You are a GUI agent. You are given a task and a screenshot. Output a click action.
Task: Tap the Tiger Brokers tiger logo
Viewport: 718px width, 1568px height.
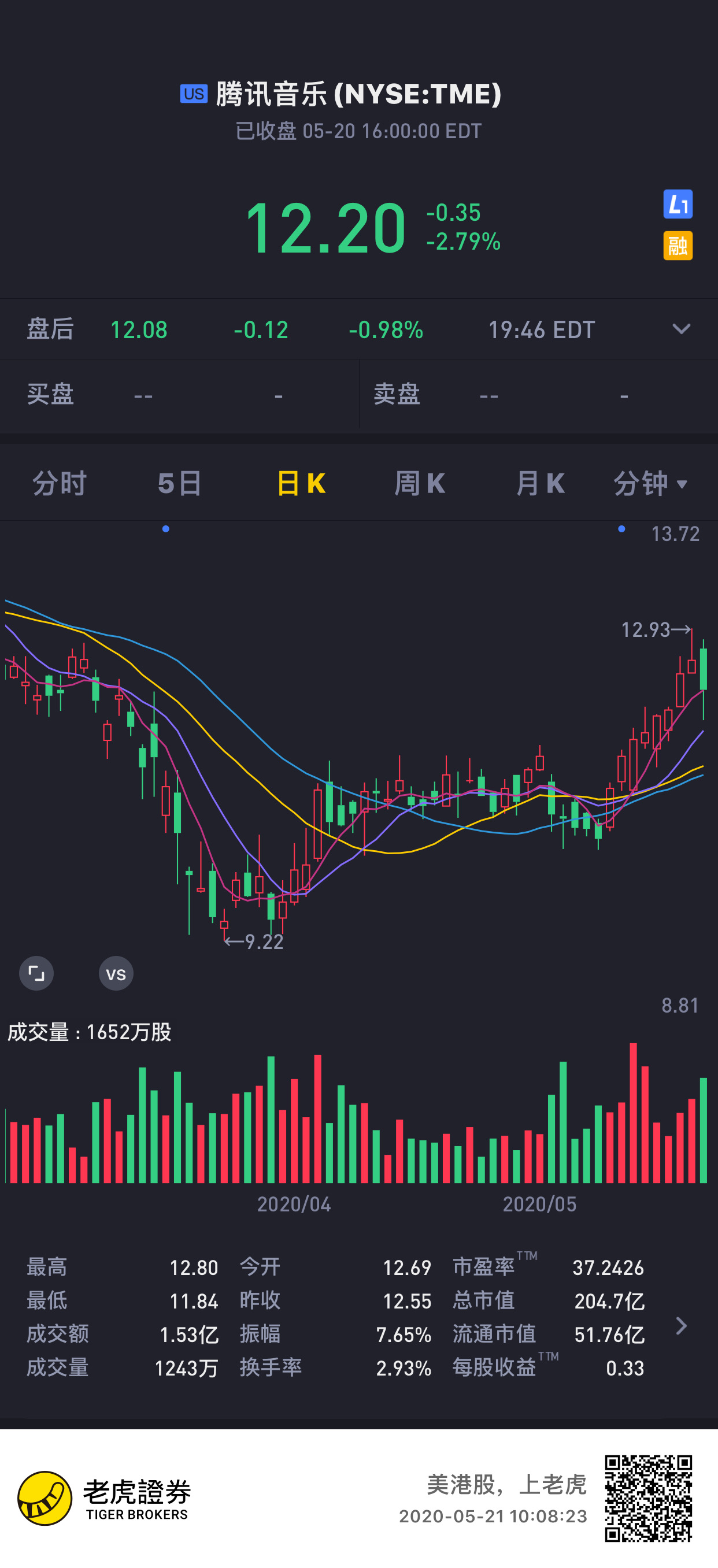tap(45, 1498)
